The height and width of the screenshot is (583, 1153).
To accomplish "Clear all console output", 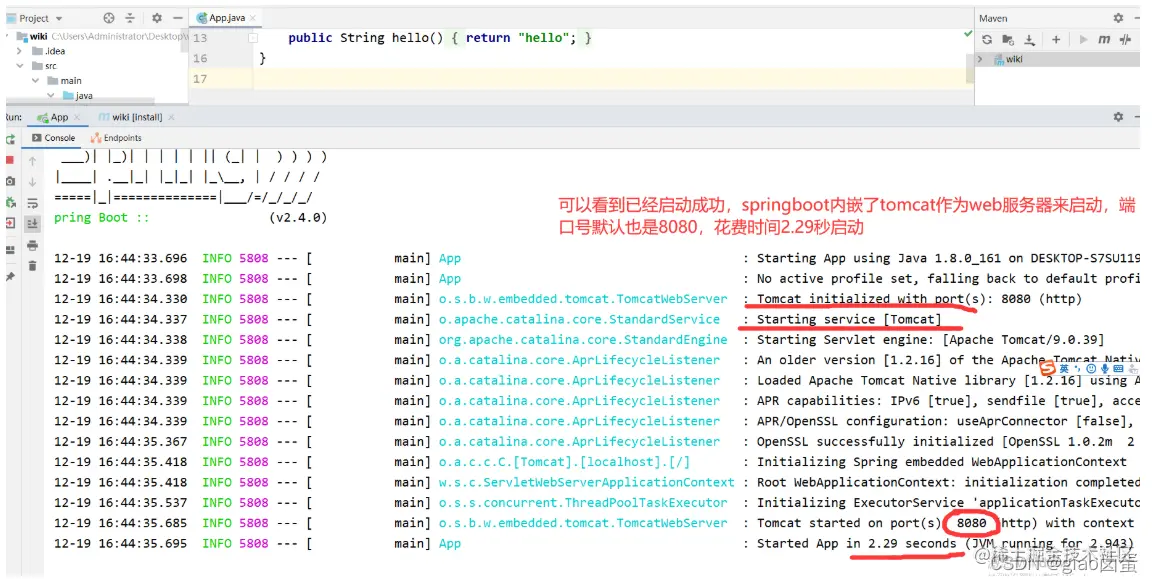I will [x=32, y=265].
